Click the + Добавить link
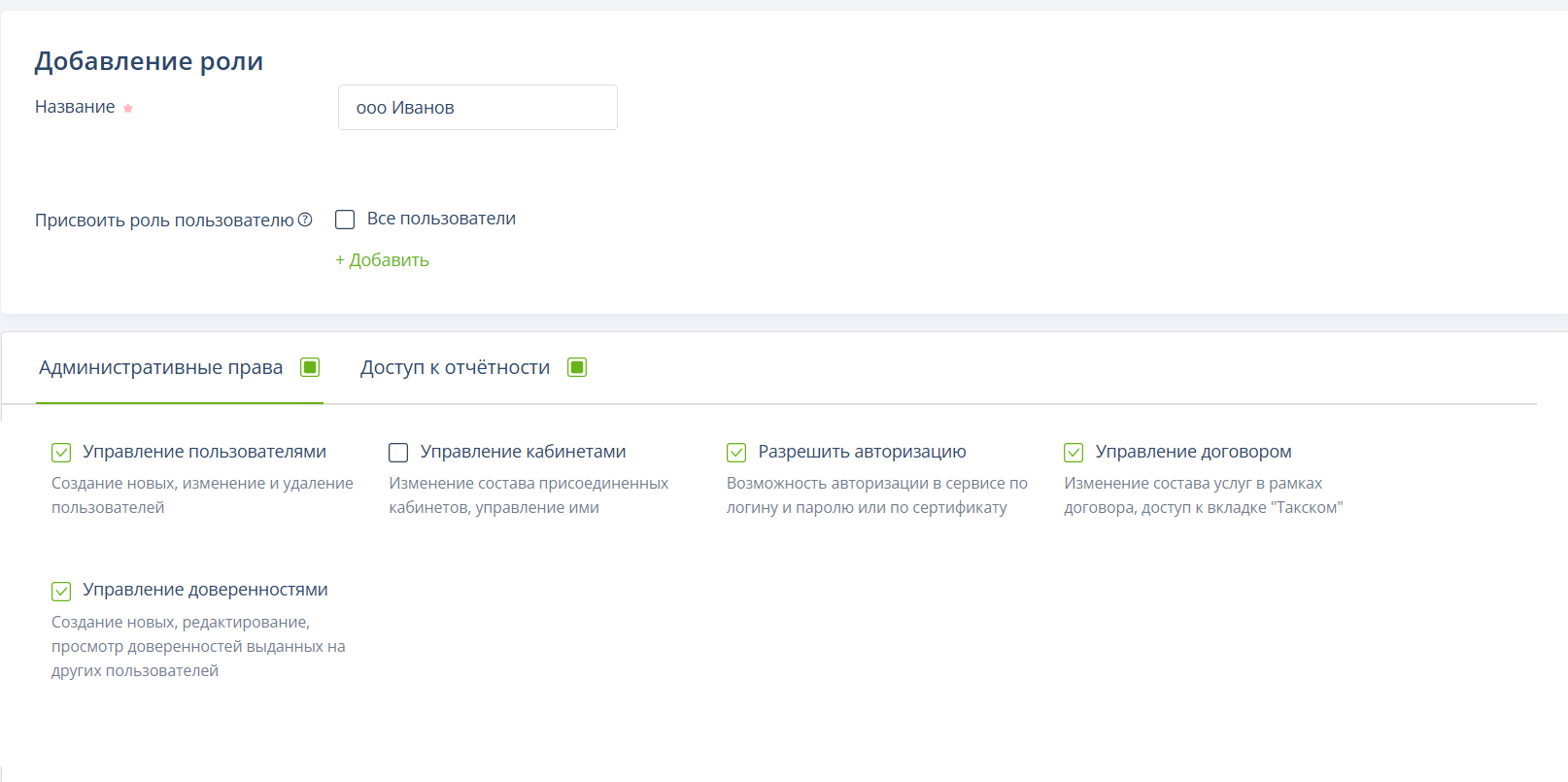1568x782 pixels. pos(382,260)
